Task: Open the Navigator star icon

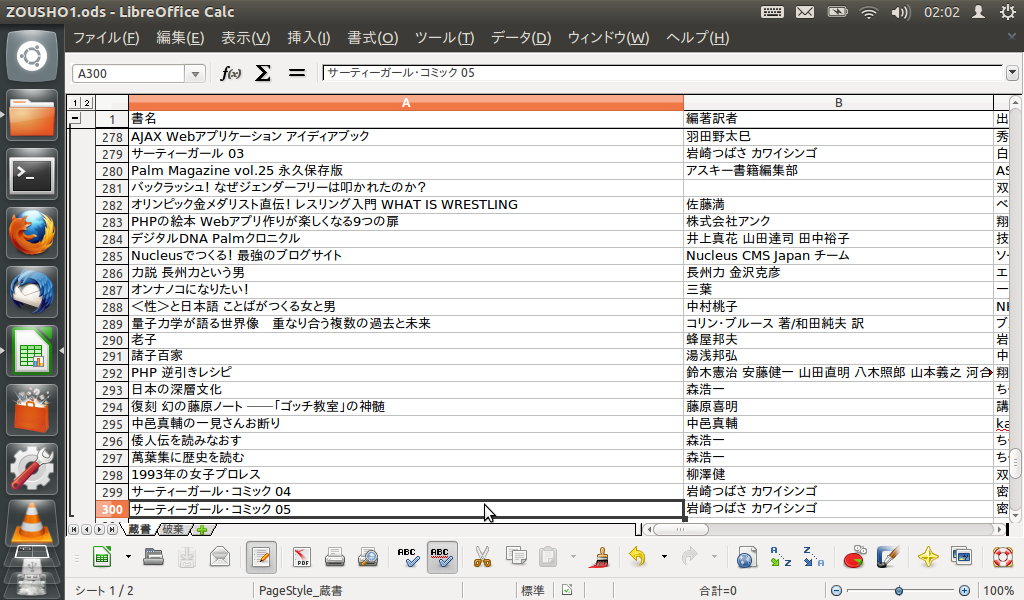Action: (x=928, y=557)
